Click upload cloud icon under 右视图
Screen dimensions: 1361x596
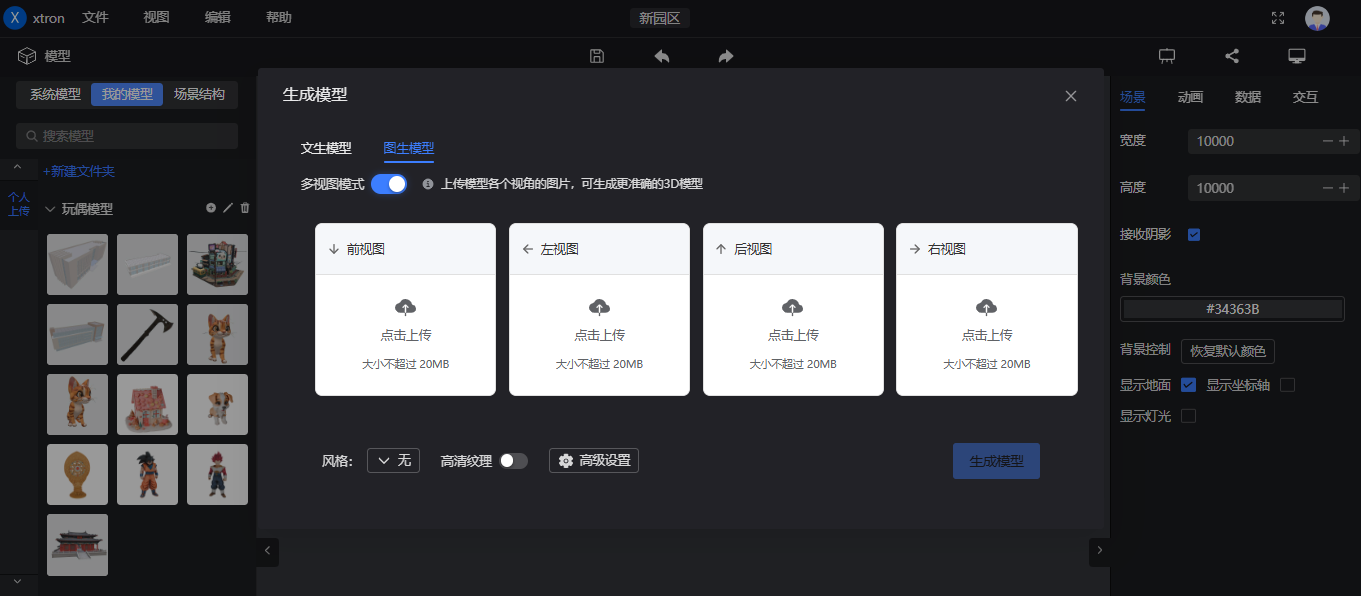click(987, 306)
